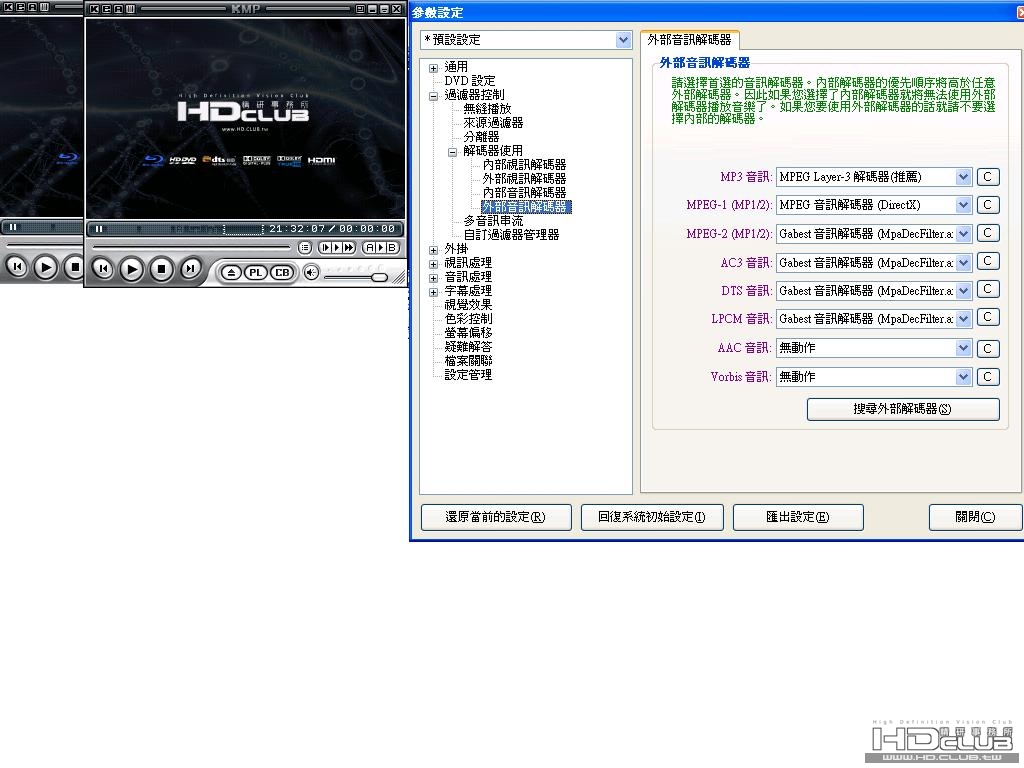Expand the 通用 tree node

433,68
